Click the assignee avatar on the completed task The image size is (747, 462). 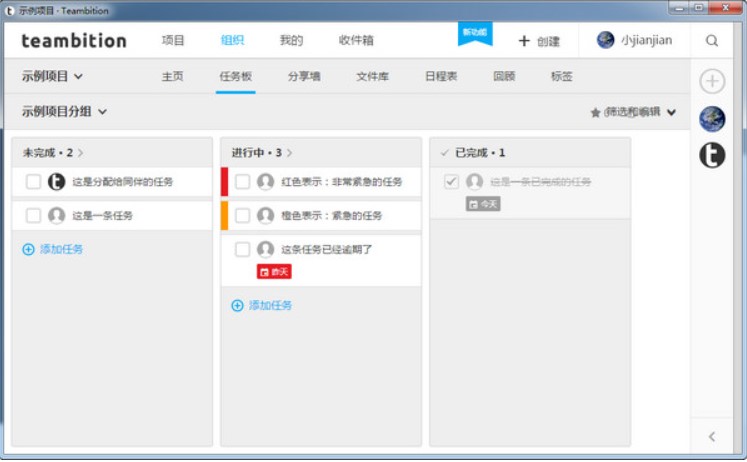pyautogui.click(x=474, y=181)
